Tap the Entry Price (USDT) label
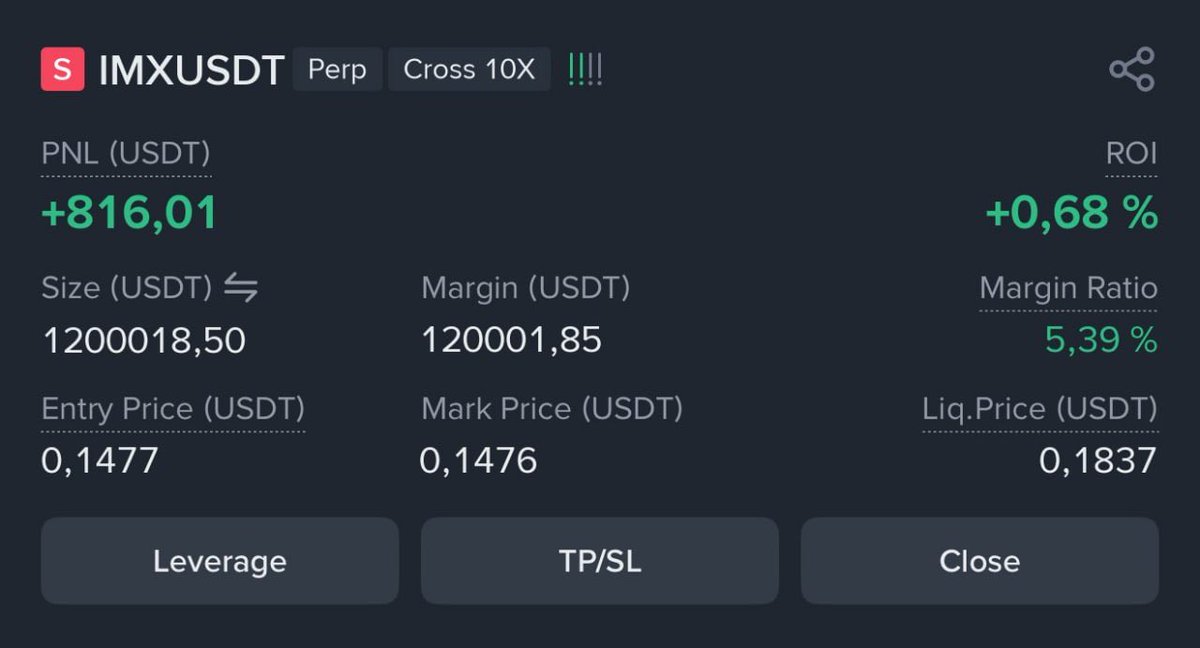 [173, 409]
